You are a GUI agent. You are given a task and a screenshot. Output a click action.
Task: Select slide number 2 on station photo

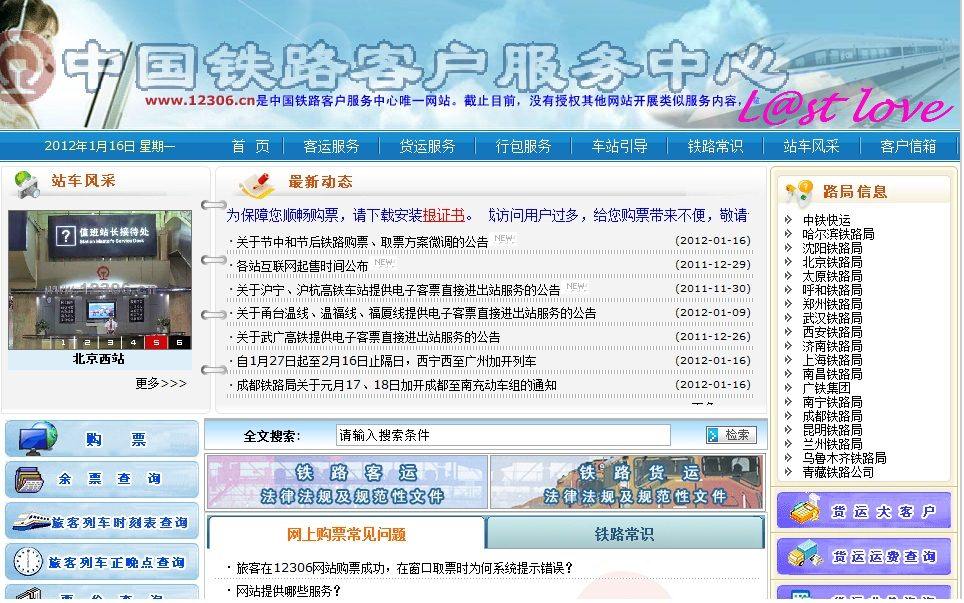click(87, 342)
